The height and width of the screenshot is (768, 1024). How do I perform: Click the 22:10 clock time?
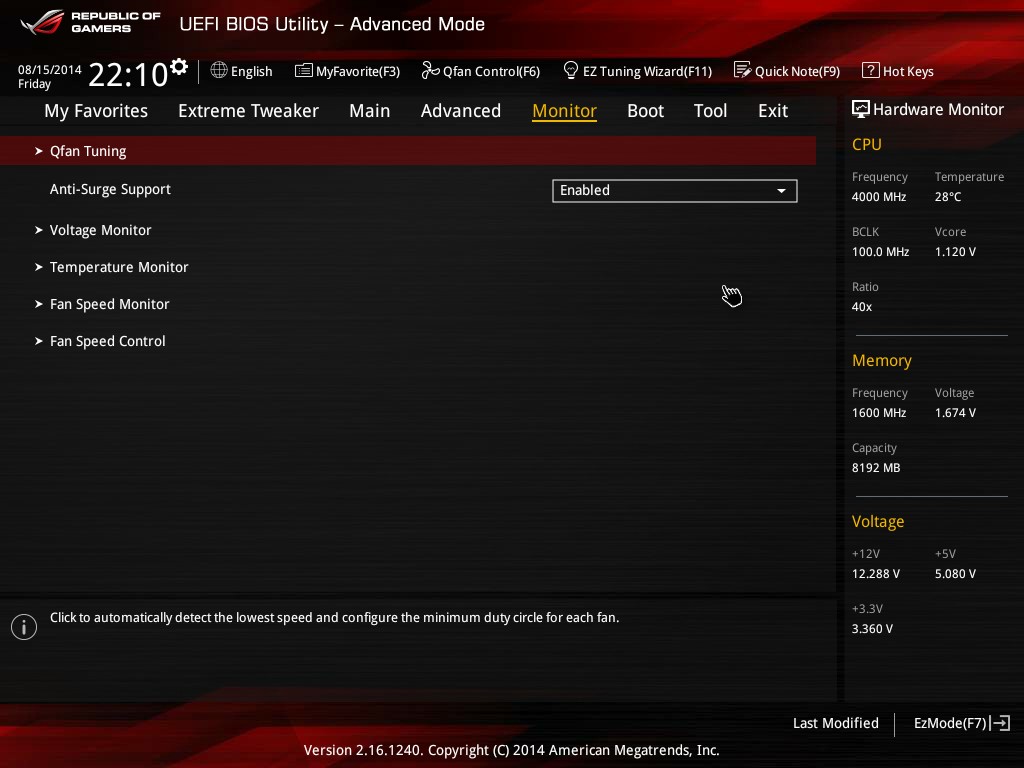tap(128, 74)
